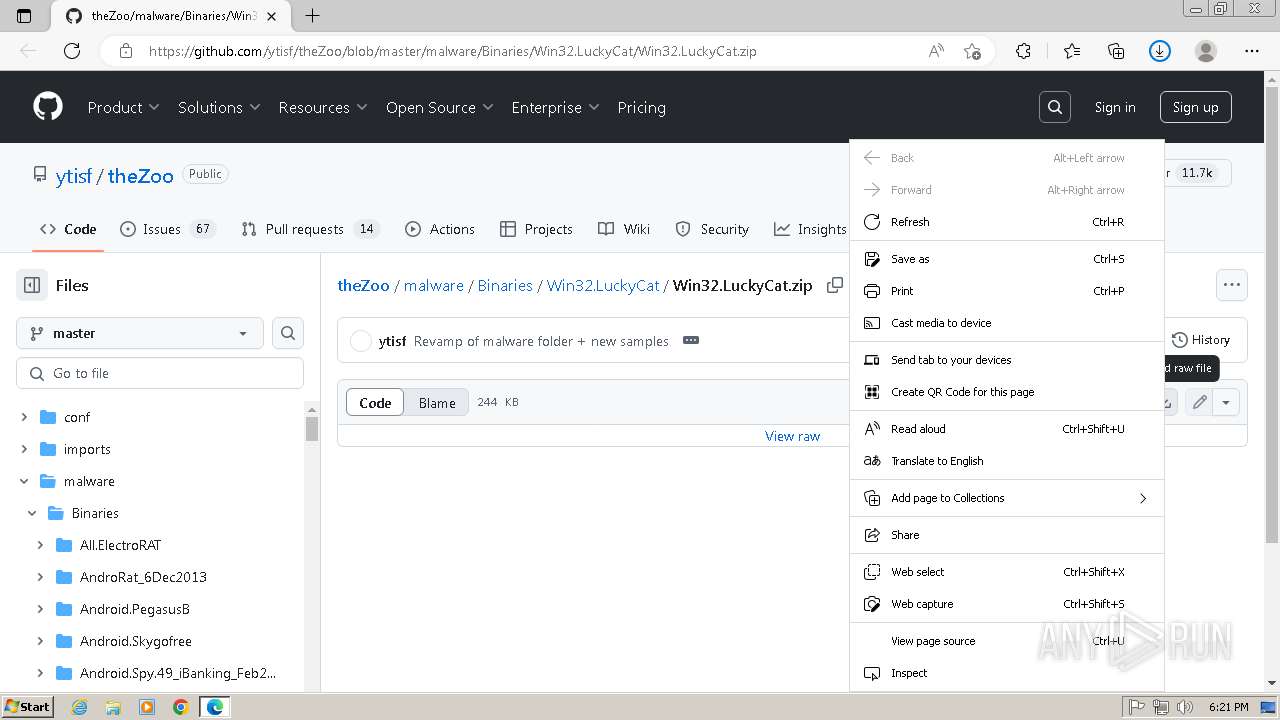Click the Edge profile avatar
Image resolution: width=1280 pixels, height=720 pixels.
point(1206,51)
